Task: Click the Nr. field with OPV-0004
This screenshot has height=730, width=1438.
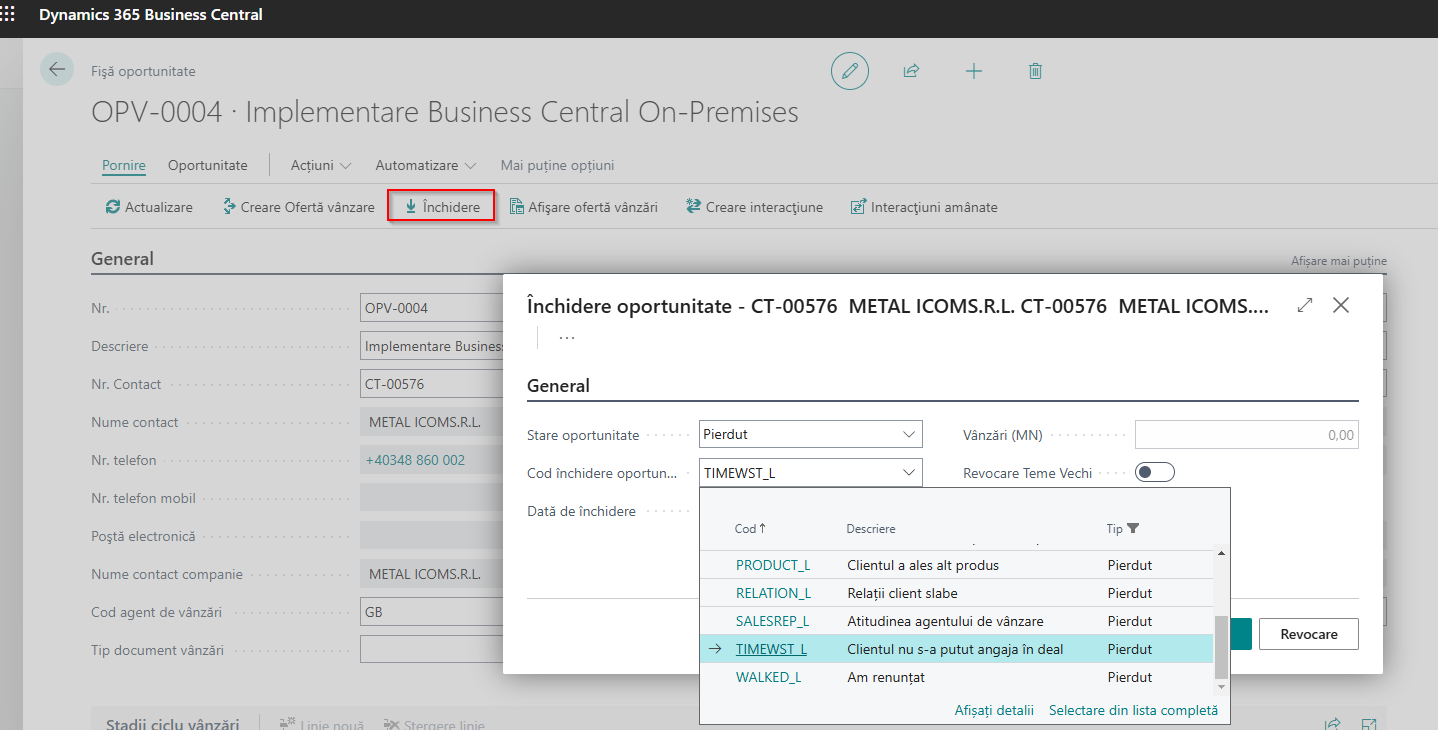Action: point(431,308)
